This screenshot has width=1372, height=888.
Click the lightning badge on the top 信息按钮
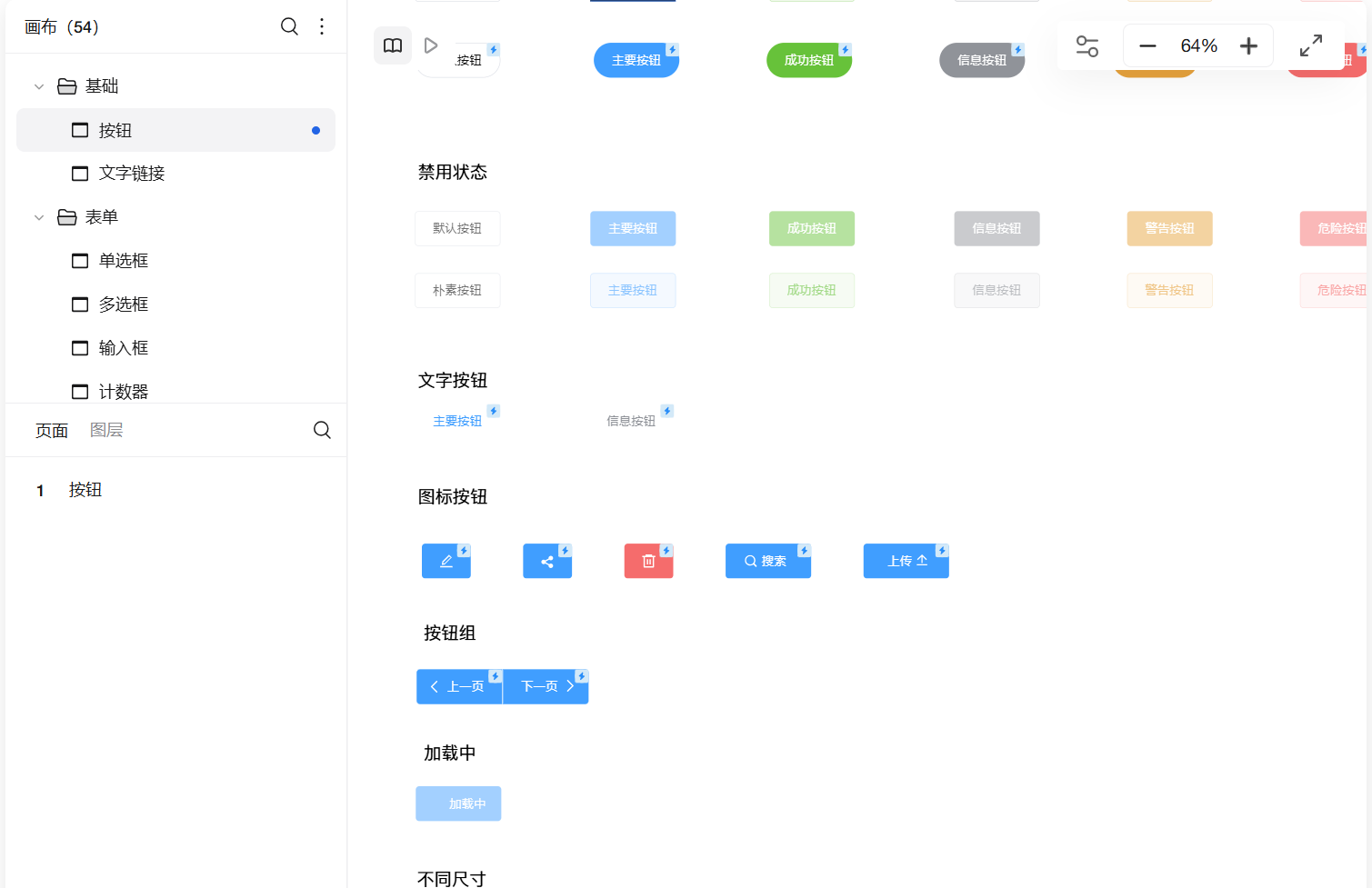click(x=1018, y=49)
